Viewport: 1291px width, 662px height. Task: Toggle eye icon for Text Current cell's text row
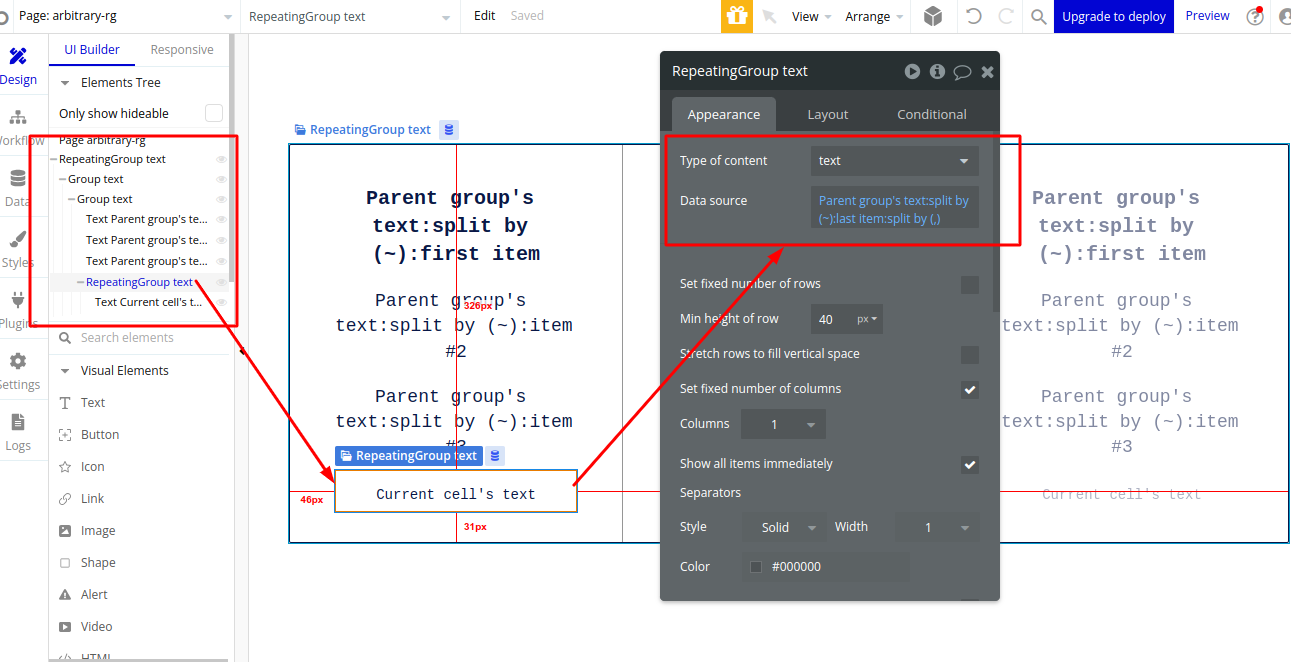click(x=221, y=302)
